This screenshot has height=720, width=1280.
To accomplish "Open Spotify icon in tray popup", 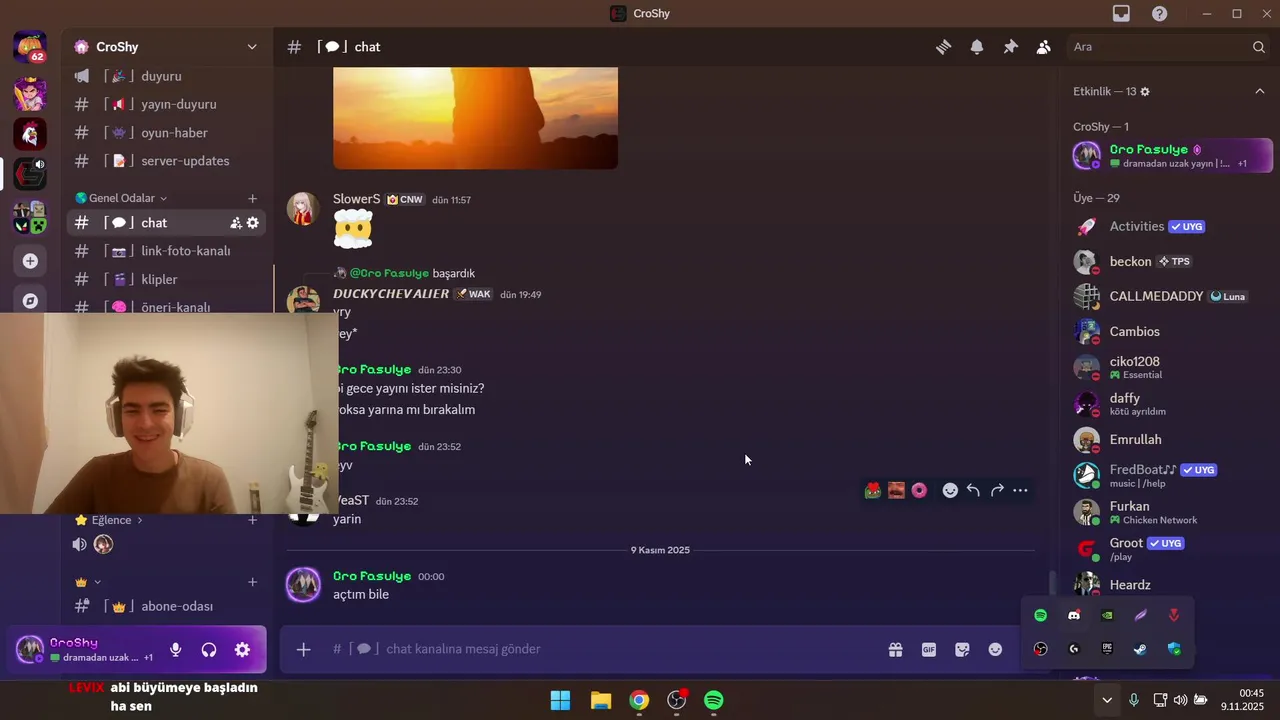I will (1040, 615).
